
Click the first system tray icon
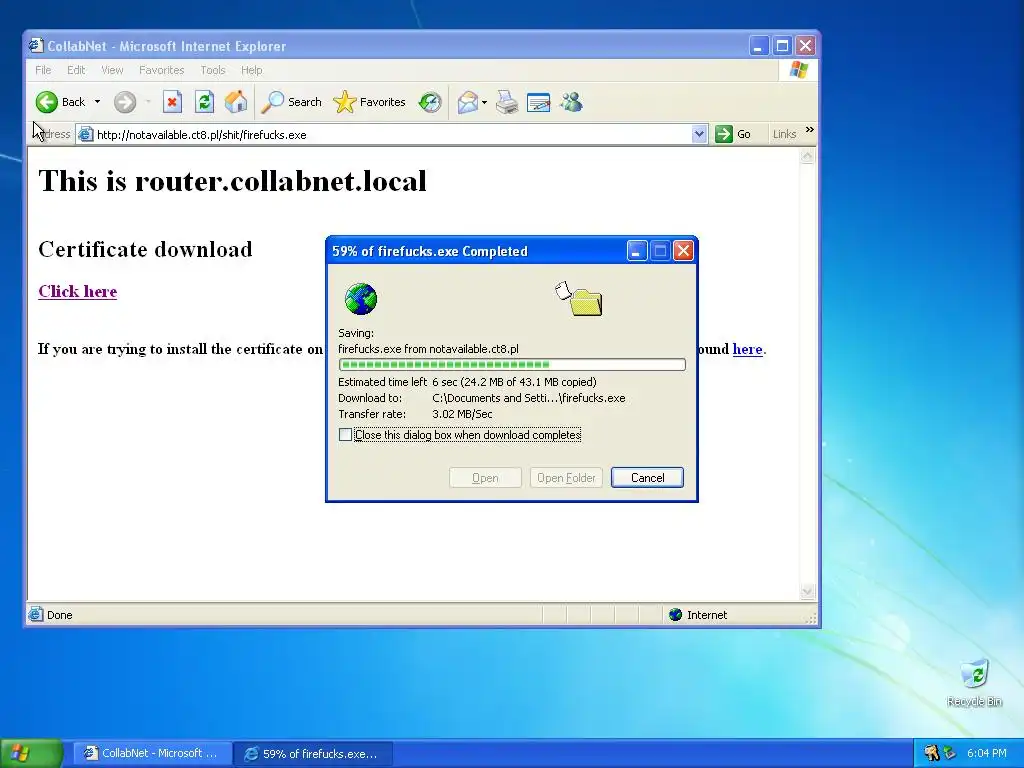tap(932, 754)
